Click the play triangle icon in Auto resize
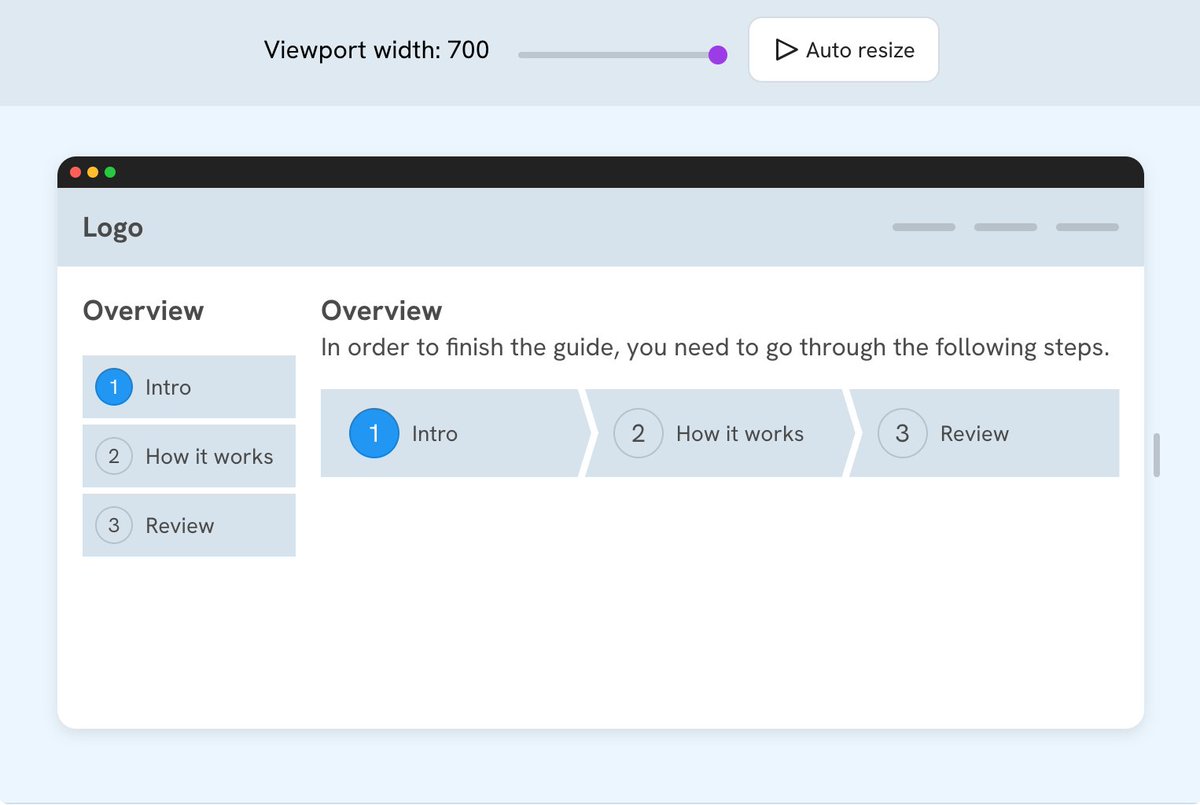Image resolution: width=1200 pixels, height=805 pixels. click(x=786, y=50)
